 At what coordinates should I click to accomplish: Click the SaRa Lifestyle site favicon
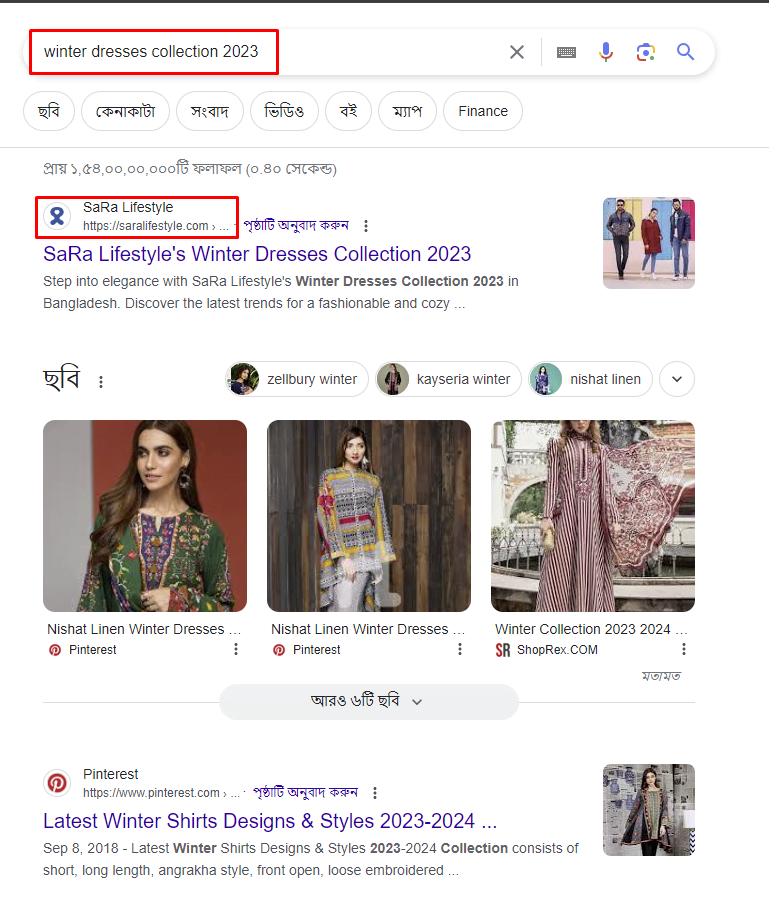[57, 216]
